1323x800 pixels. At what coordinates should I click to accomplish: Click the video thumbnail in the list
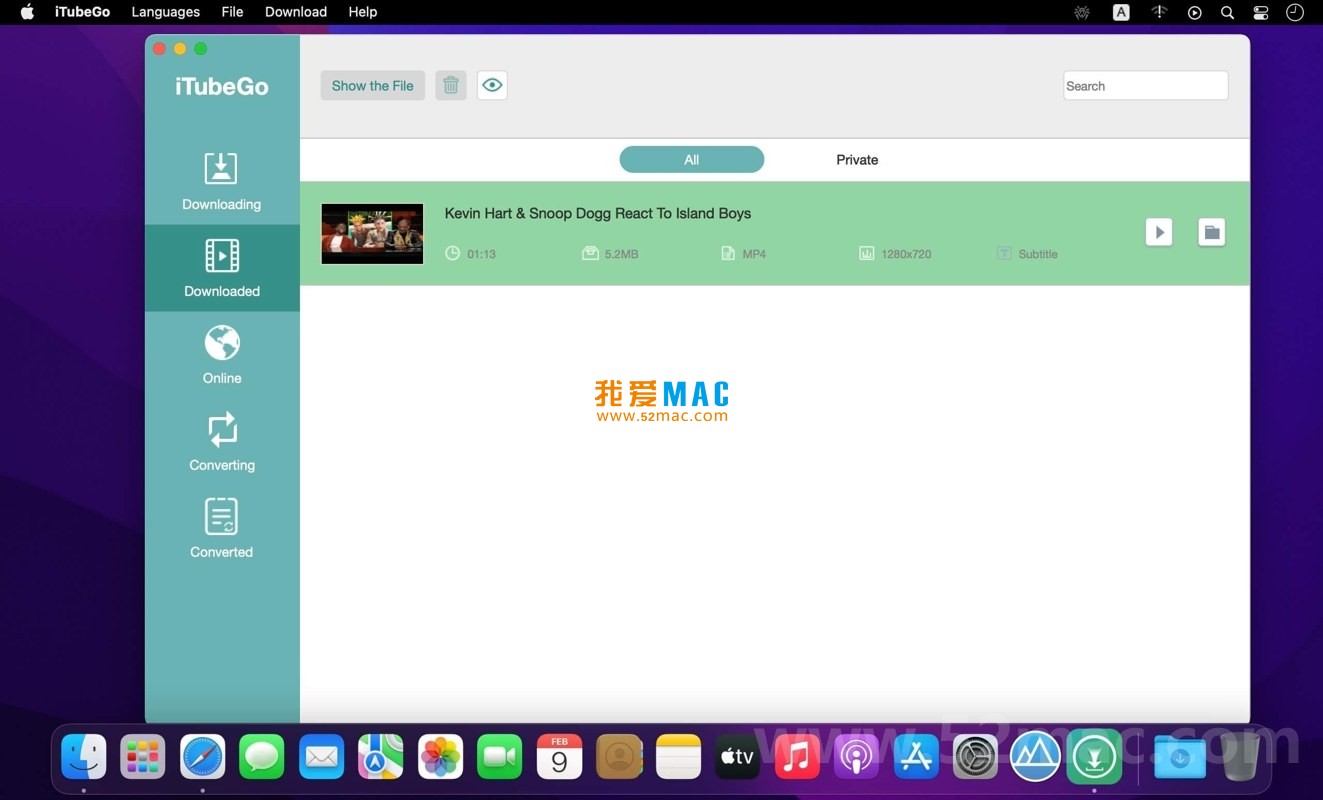click(x=372, y=233)
